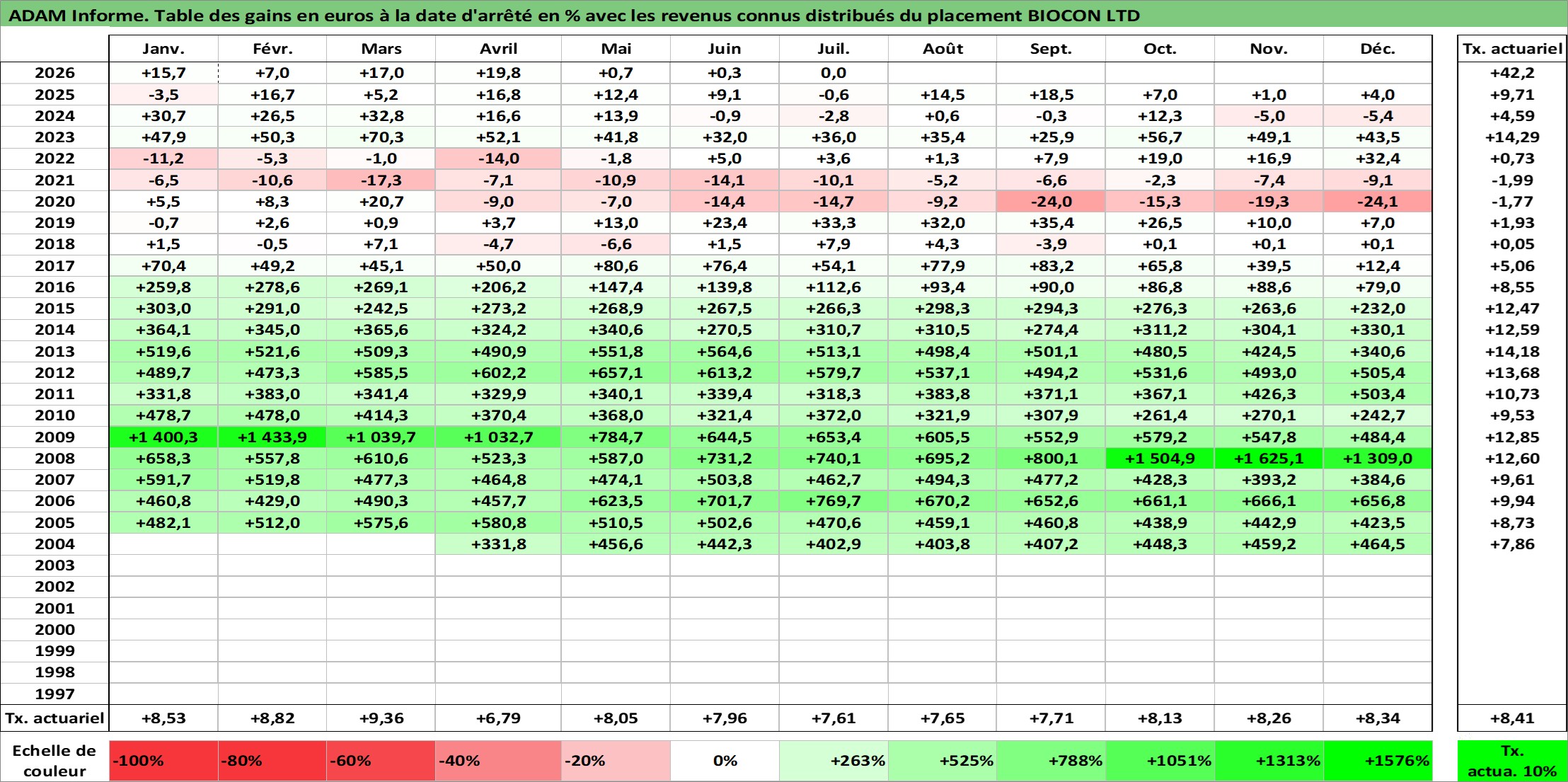Select January 2026 cell +15,7
The height and width of the screenshot is (782, 1568).
point(163,73)
